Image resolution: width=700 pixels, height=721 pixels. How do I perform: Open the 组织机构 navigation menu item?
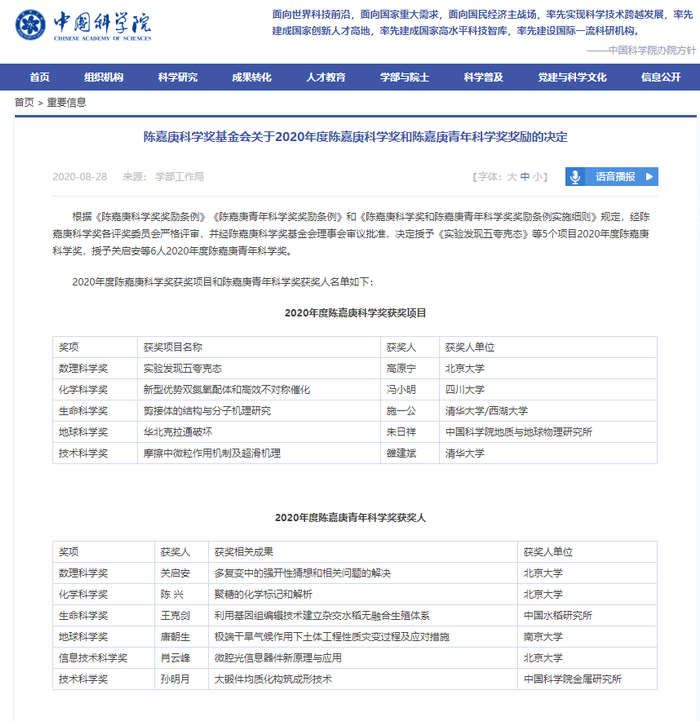(103, 77)
